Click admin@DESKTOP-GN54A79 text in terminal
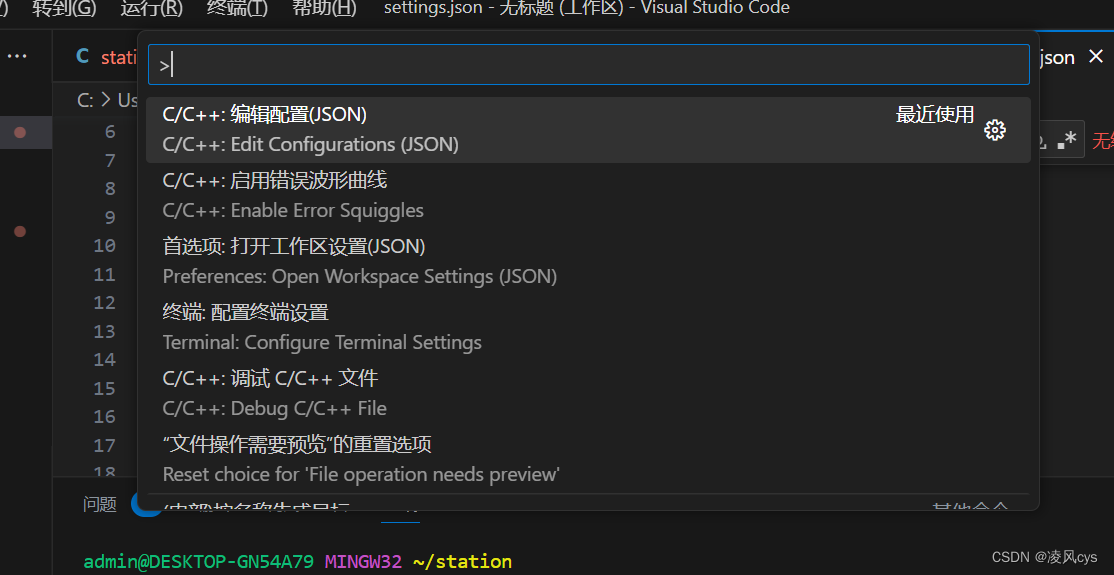Viewport: 1114px width, 575px height. (x=199, y=561)
